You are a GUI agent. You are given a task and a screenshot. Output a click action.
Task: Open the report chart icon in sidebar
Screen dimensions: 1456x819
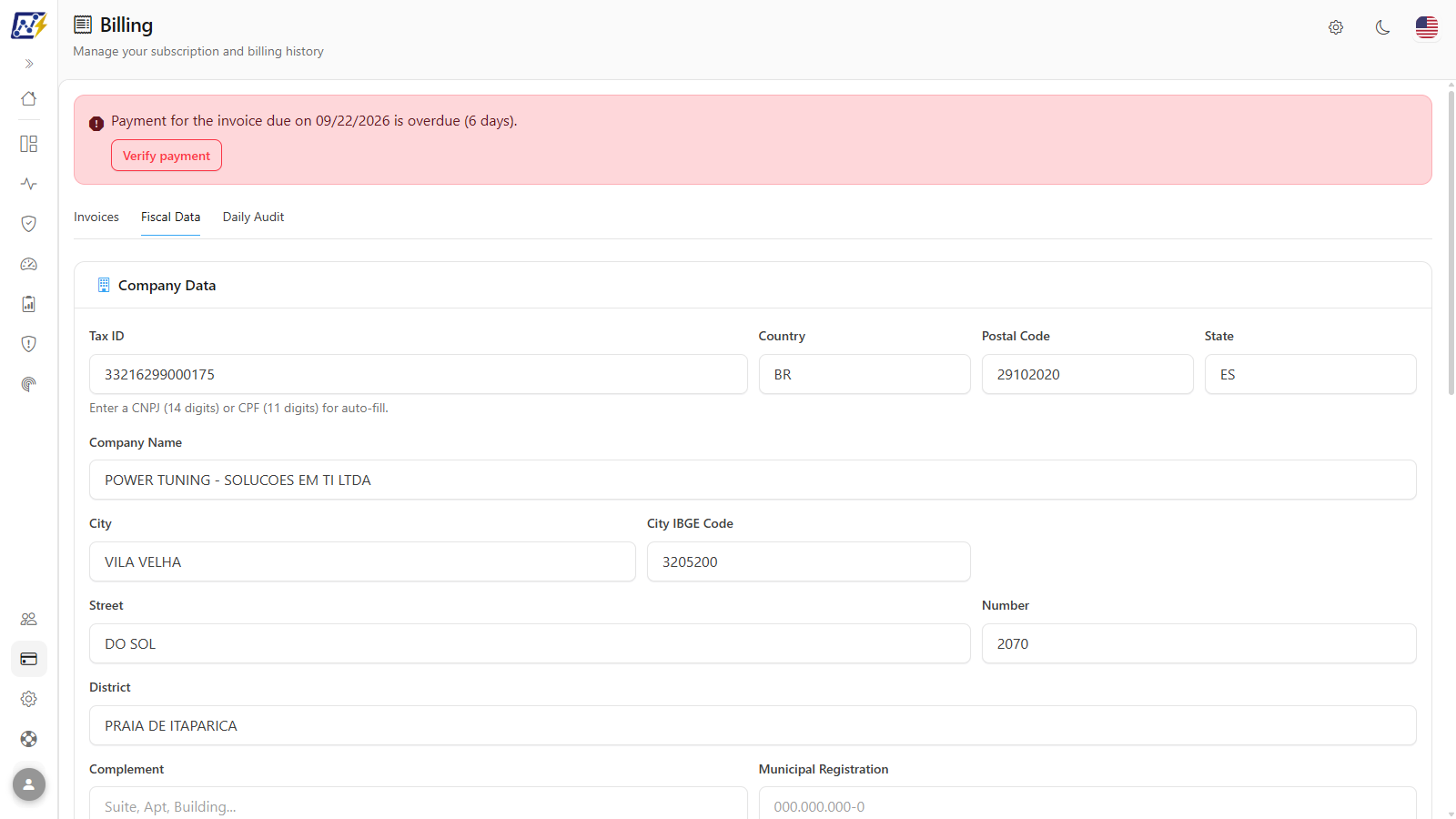29,304
